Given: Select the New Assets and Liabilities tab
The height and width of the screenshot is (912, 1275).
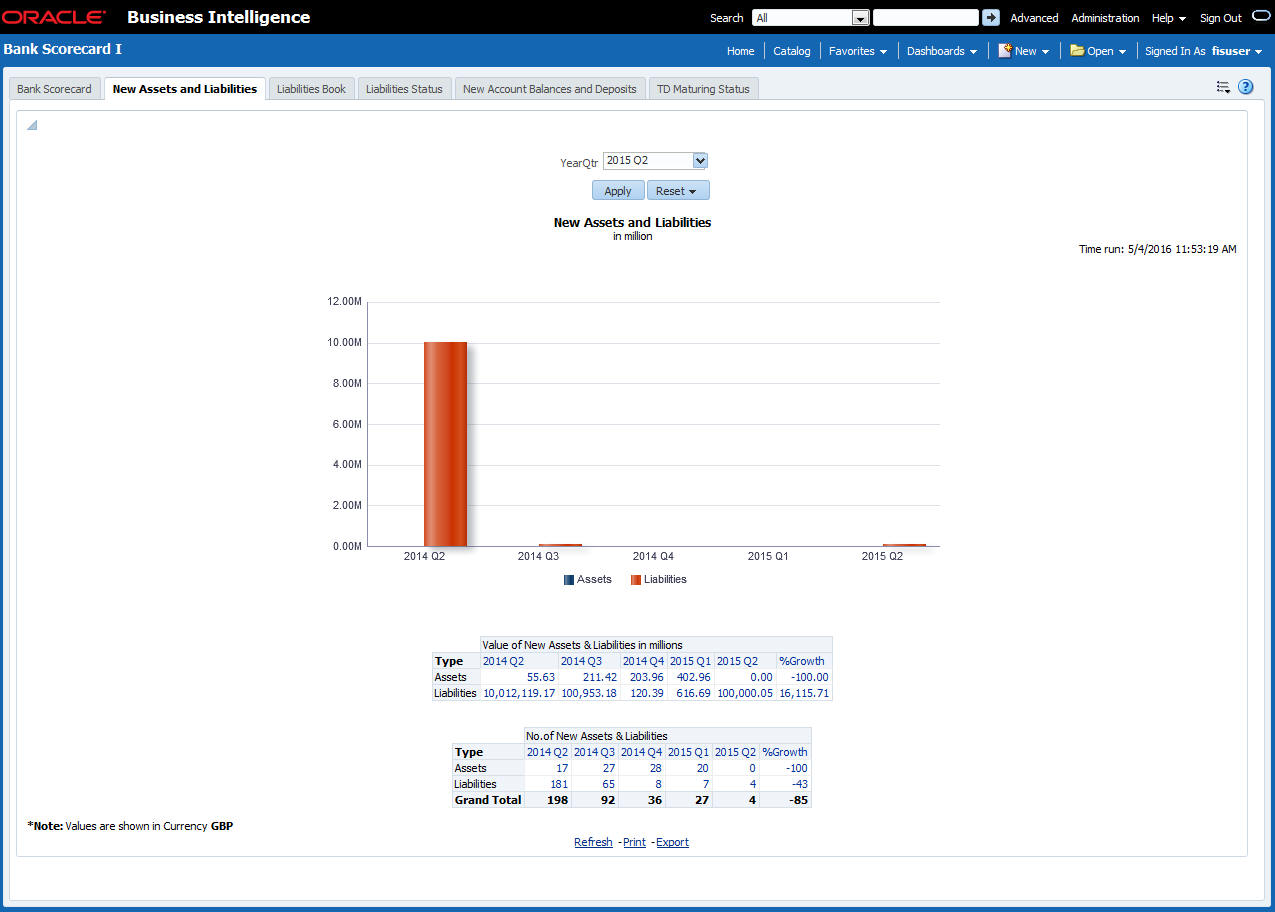Looking at the screenshot, I should point(185,89).
